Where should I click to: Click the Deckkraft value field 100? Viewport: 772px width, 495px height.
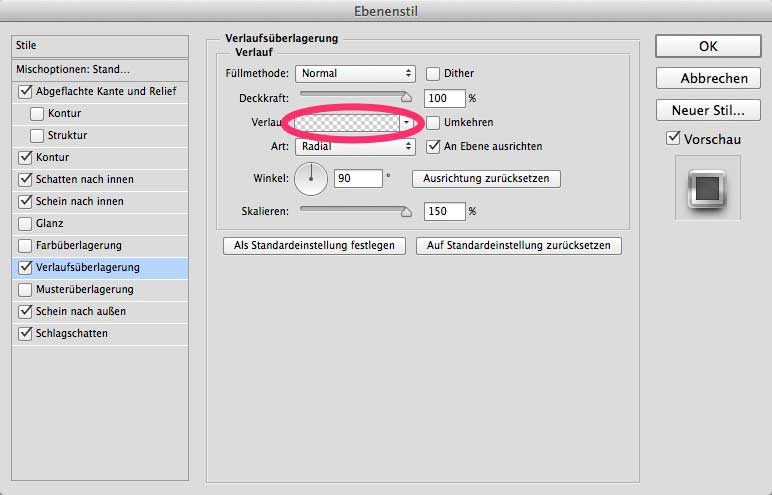445,99
